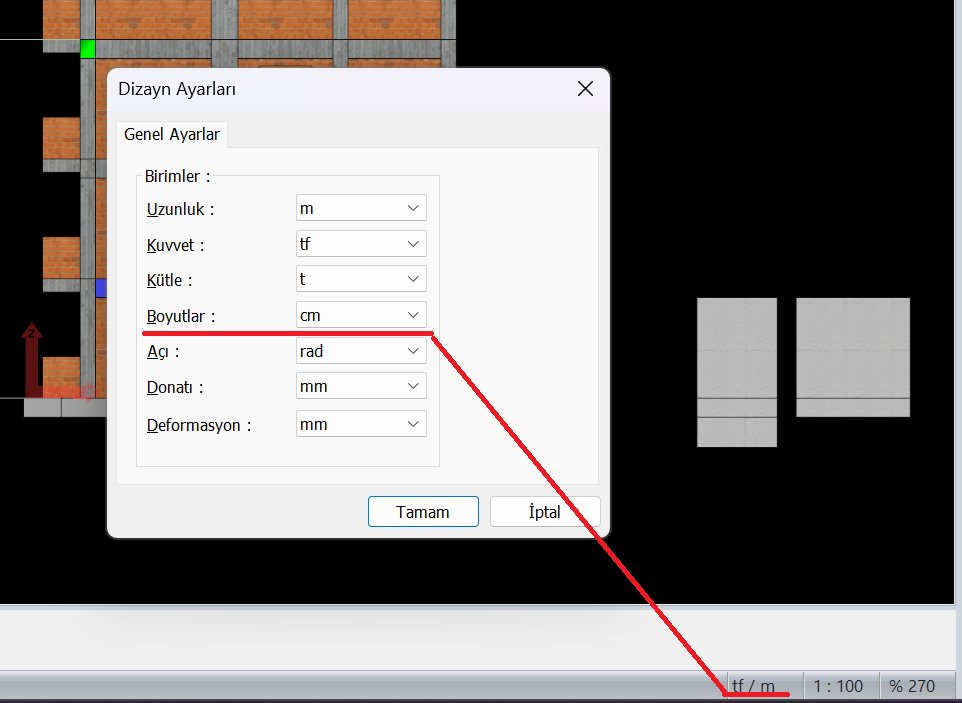
Task: Click the 1 : 100 scale indicator
Action: click(x=837, y=686)
